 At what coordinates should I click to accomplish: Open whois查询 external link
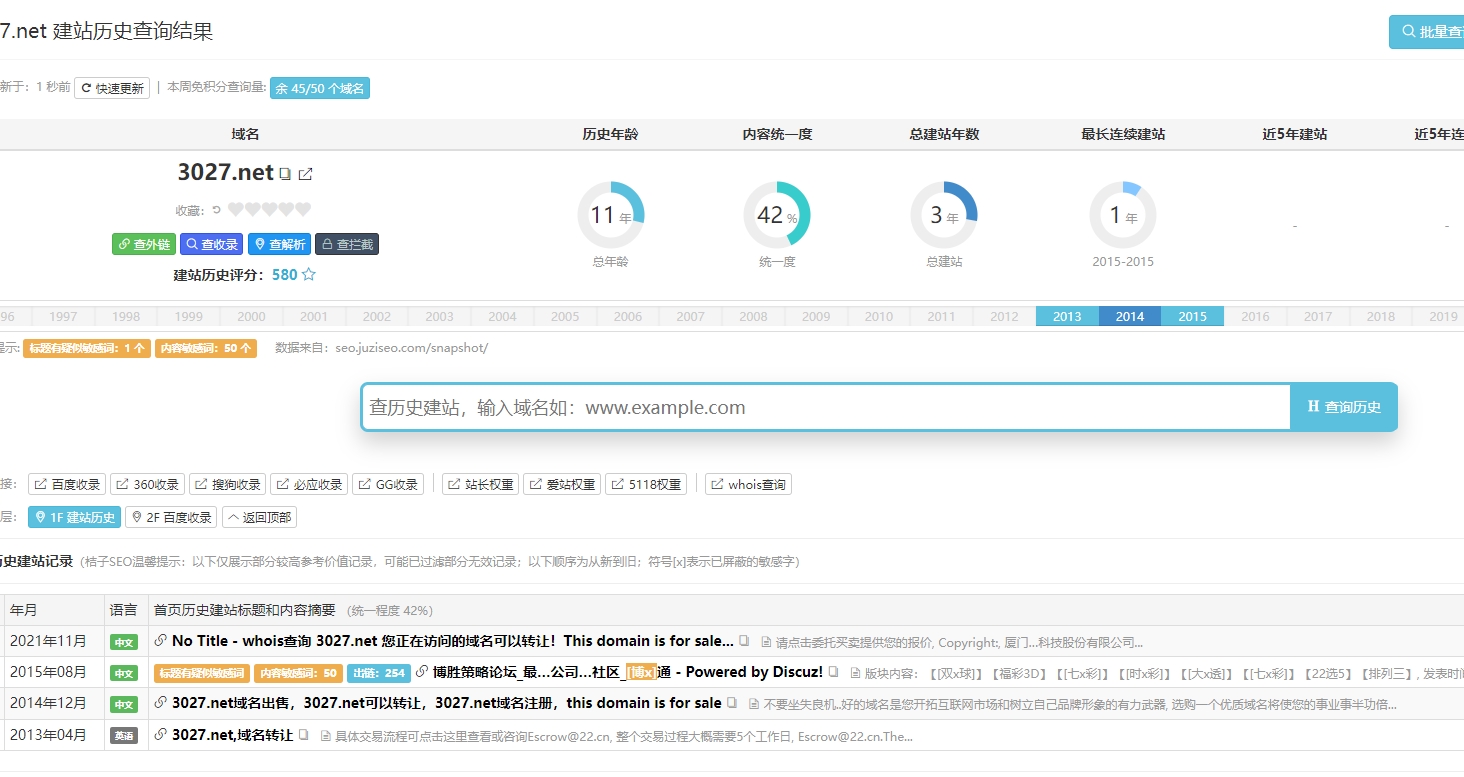tap(749, 485)
